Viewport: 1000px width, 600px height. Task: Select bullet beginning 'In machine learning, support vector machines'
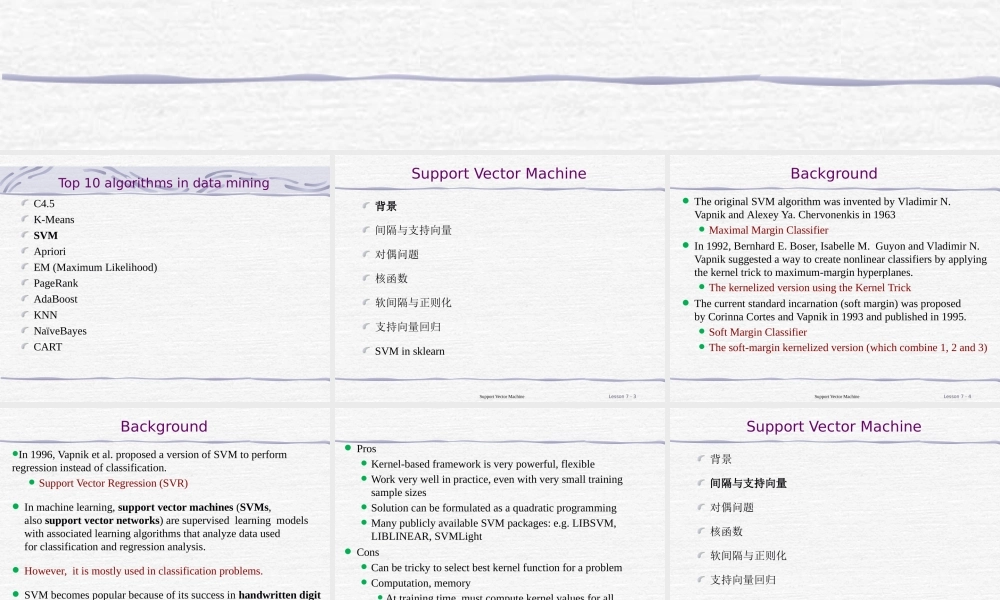(166, 527)
